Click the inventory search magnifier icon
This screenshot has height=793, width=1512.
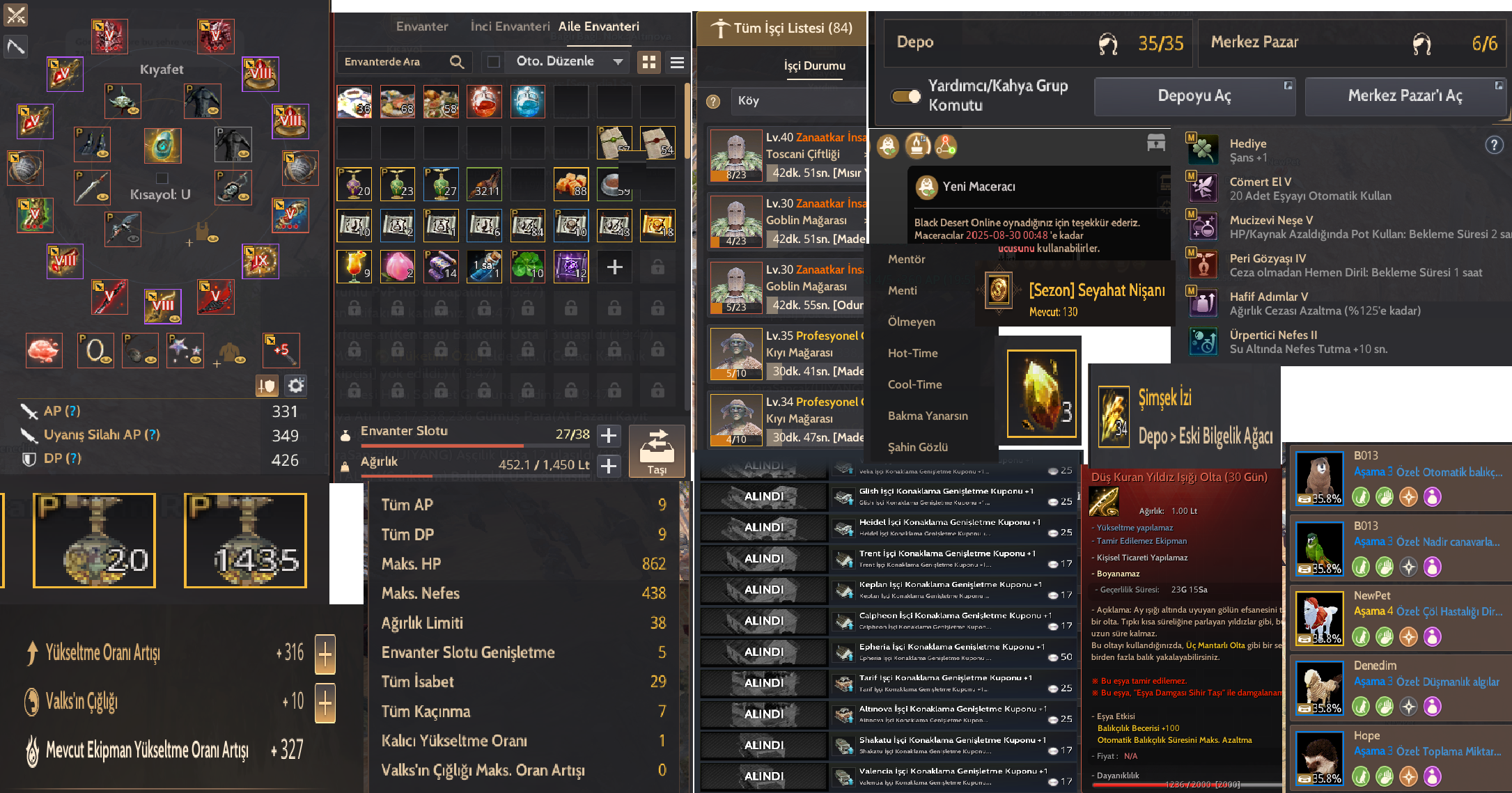point(457,62)
